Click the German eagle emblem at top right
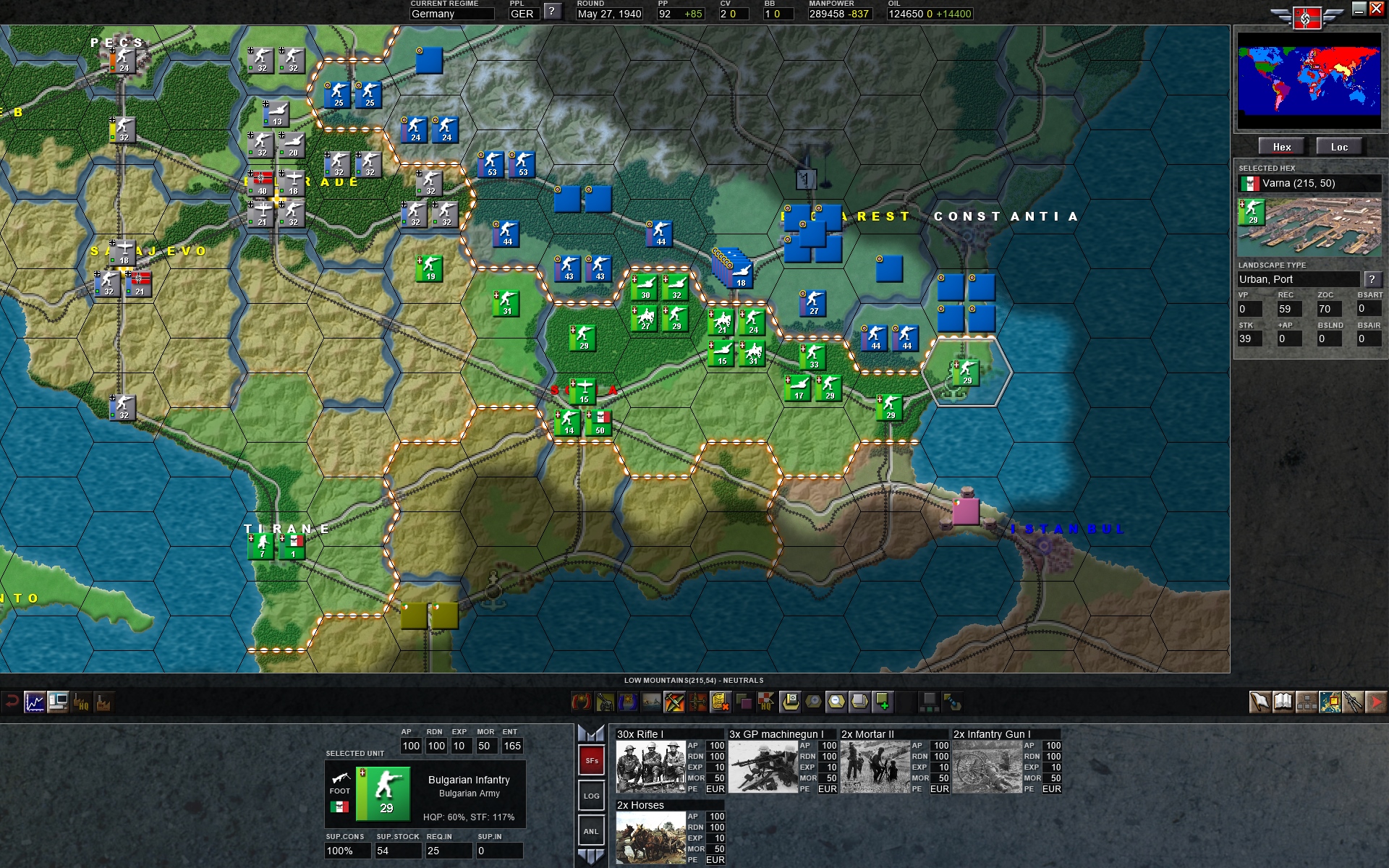Screen dimensions: 1389x868 (1307, 16)
